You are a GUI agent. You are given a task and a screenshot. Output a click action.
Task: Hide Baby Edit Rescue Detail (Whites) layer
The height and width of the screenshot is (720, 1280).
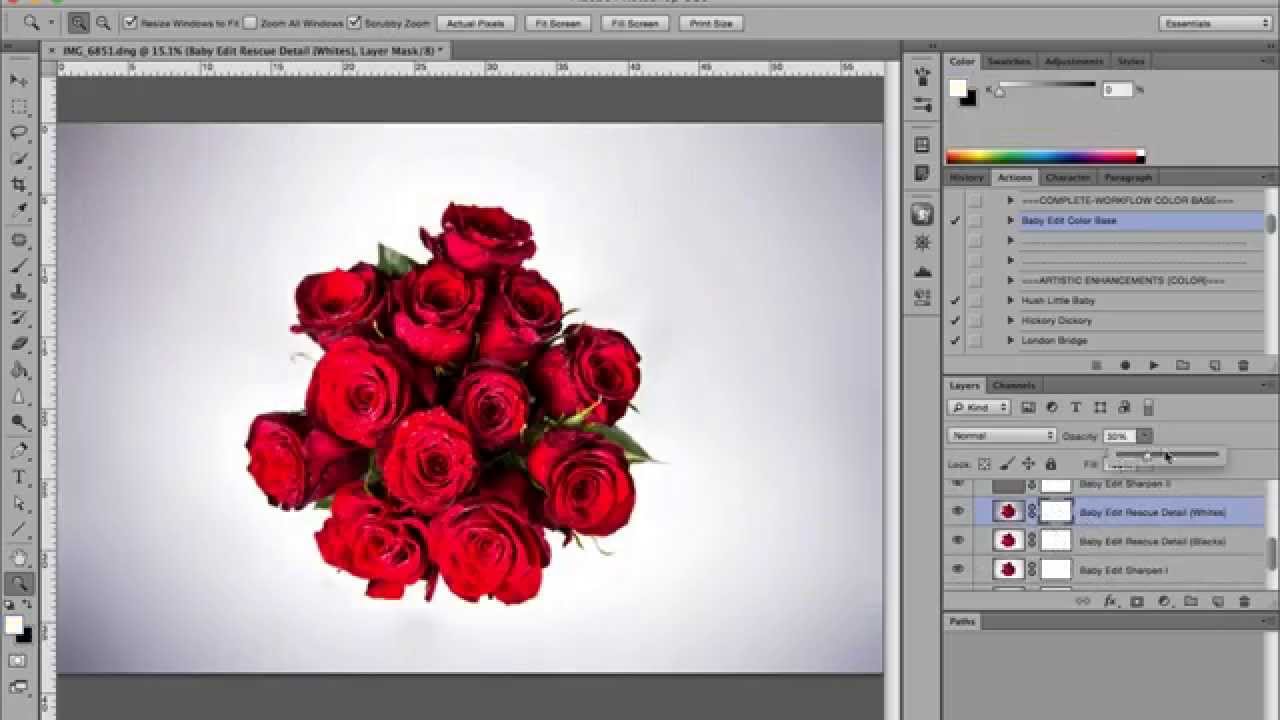(958, 511)
